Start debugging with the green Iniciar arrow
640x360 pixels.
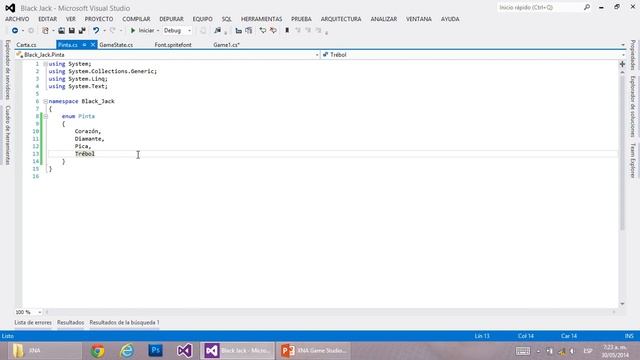[133, 31]
